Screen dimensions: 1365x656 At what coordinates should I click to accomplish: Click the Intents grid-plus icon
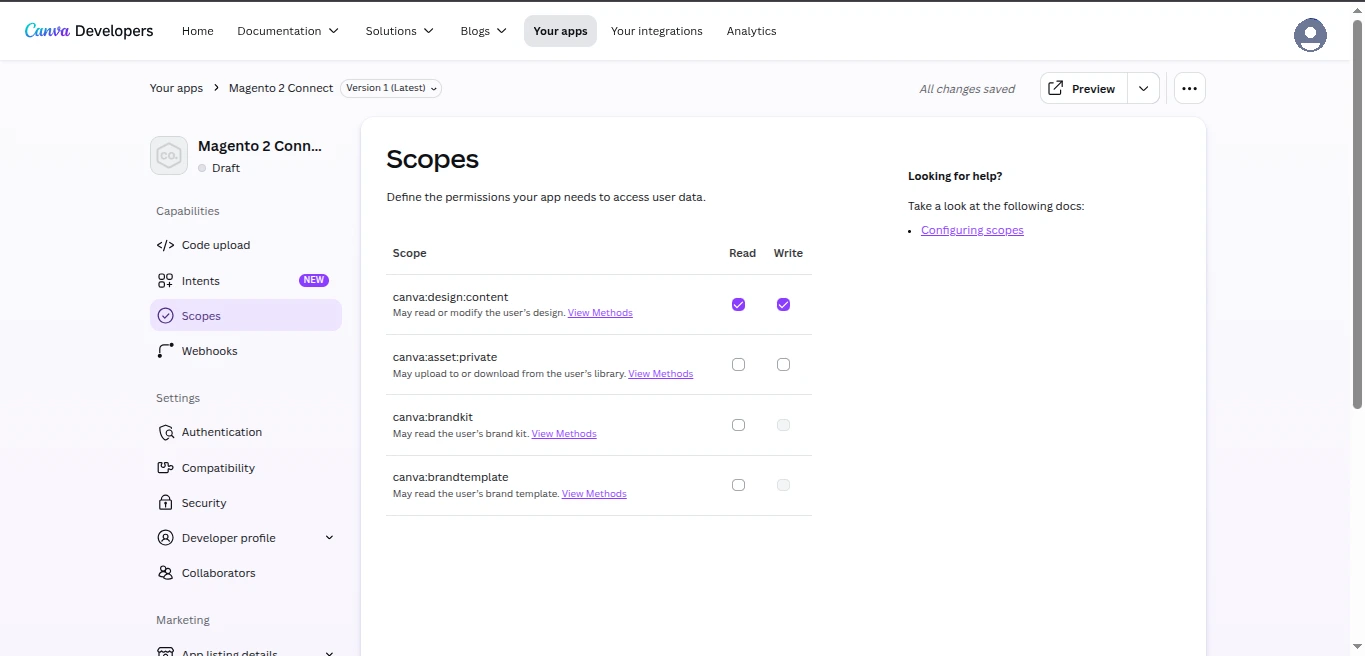pyautogui.click(x=165, y=281)
